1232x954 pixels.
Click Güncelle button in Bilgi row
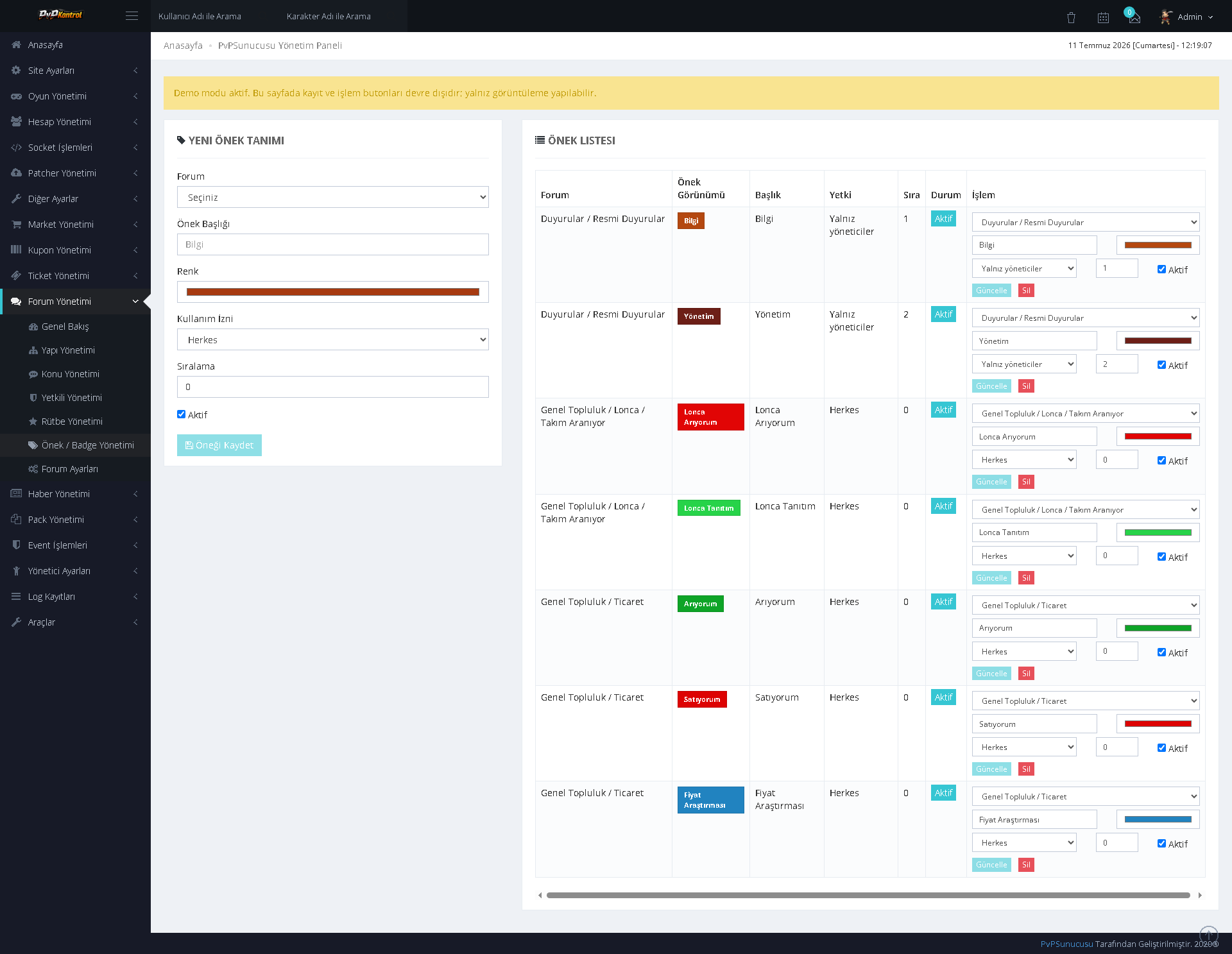point(991,291)
